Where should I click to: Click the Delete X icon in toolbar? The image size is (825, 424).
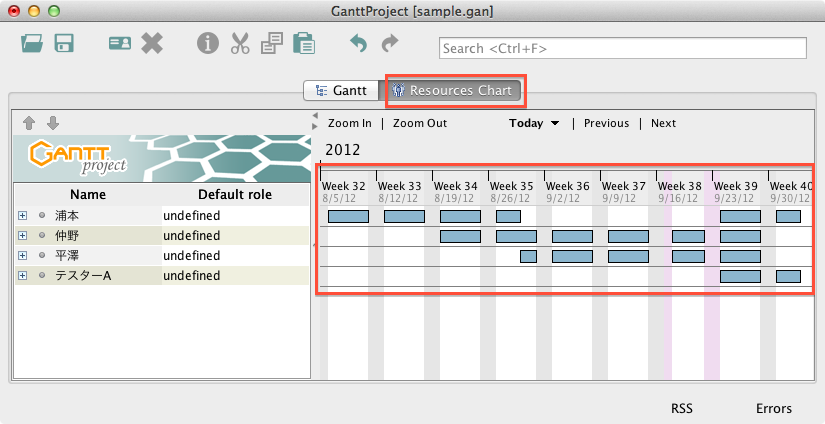[x=152, y=44]
